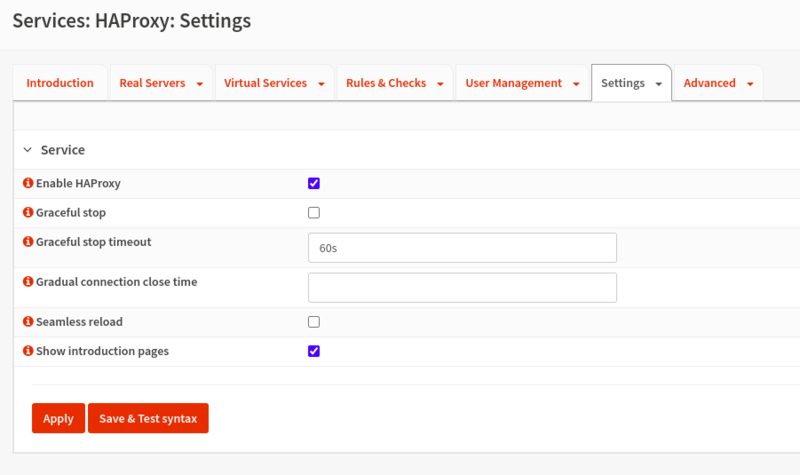Open the Advanced tab
The image size is (800, 475).
(718, 83)
